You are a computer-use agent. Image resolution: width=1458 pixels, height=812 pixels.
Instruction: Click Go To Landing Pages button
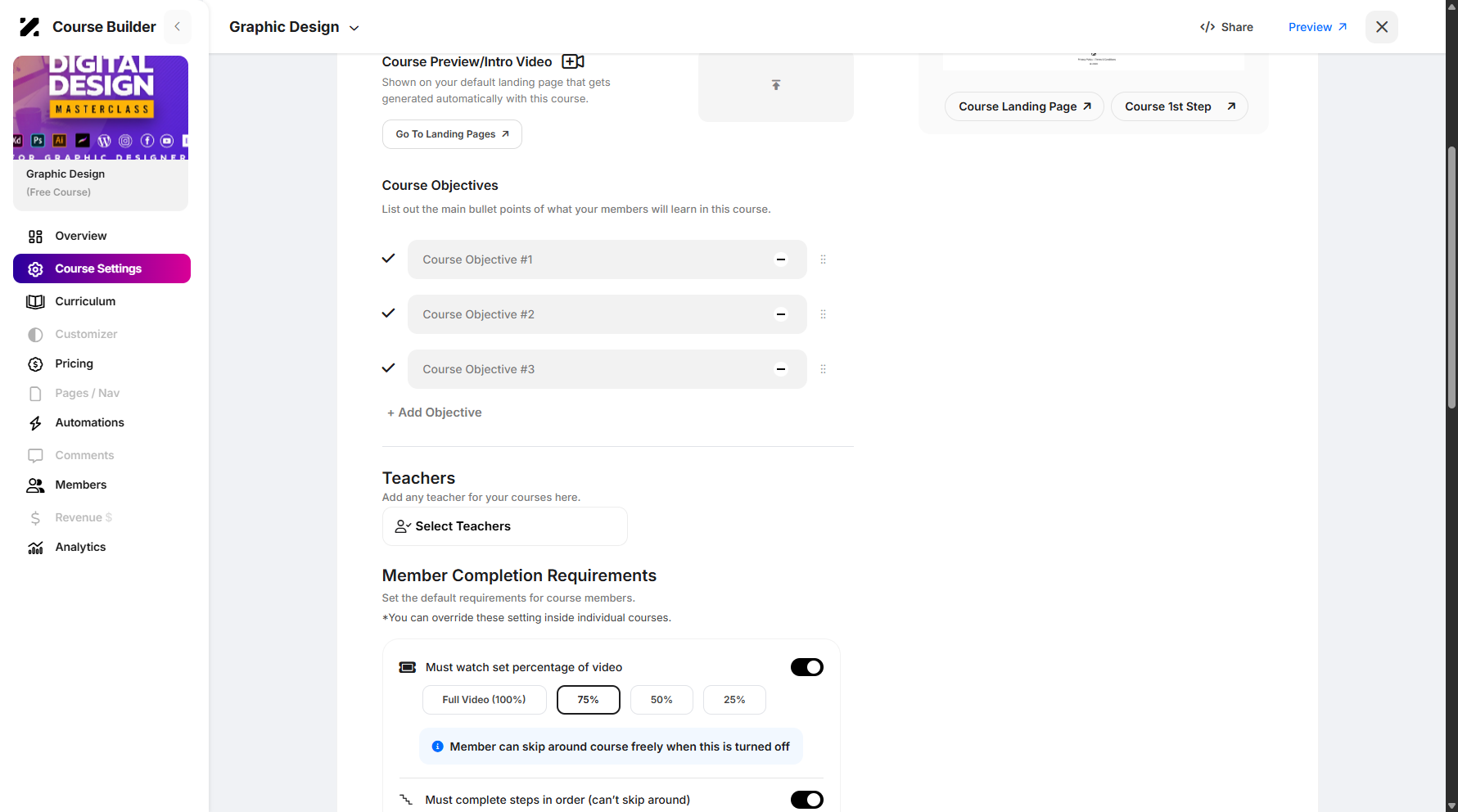tap(452, 134)
